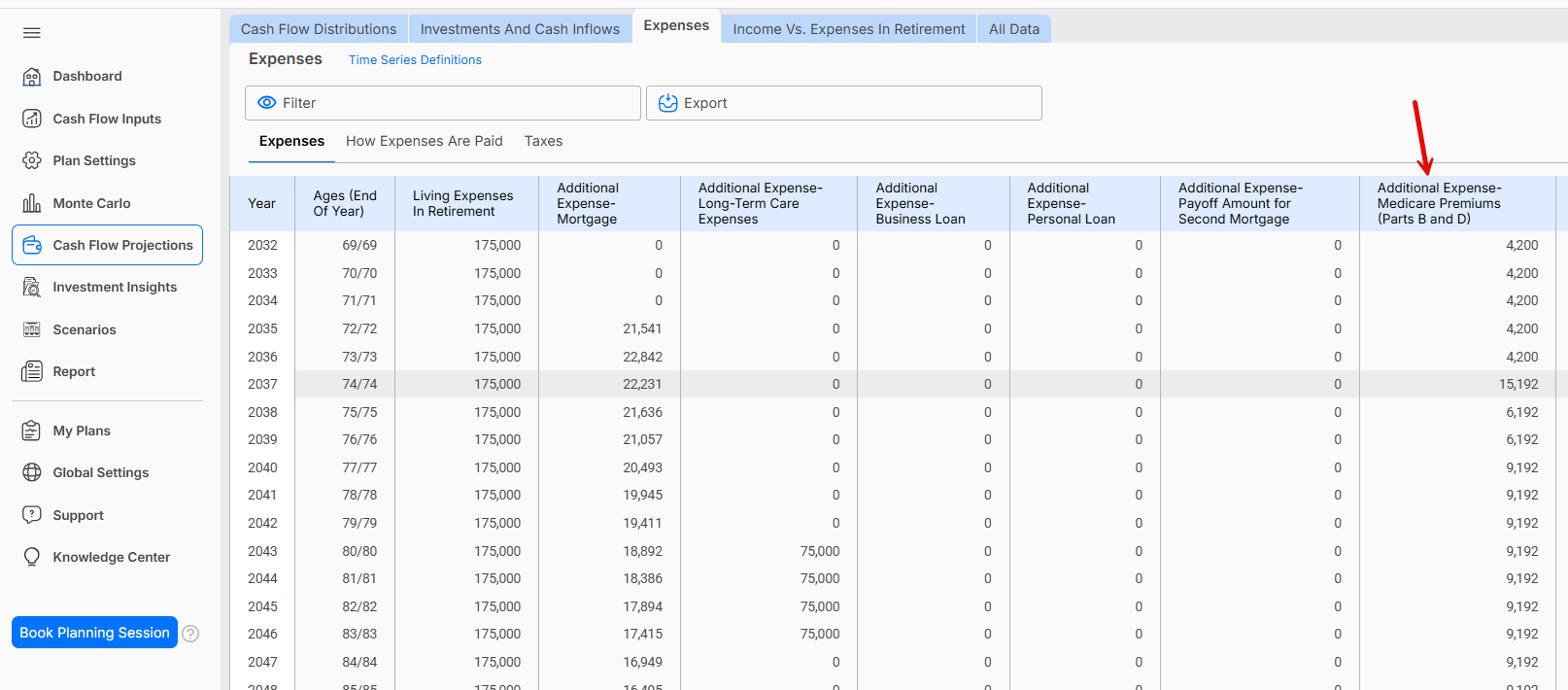The height and width of the screenshot is (690, 1568).
Task: Open Support page
Action: click(78, 515)
